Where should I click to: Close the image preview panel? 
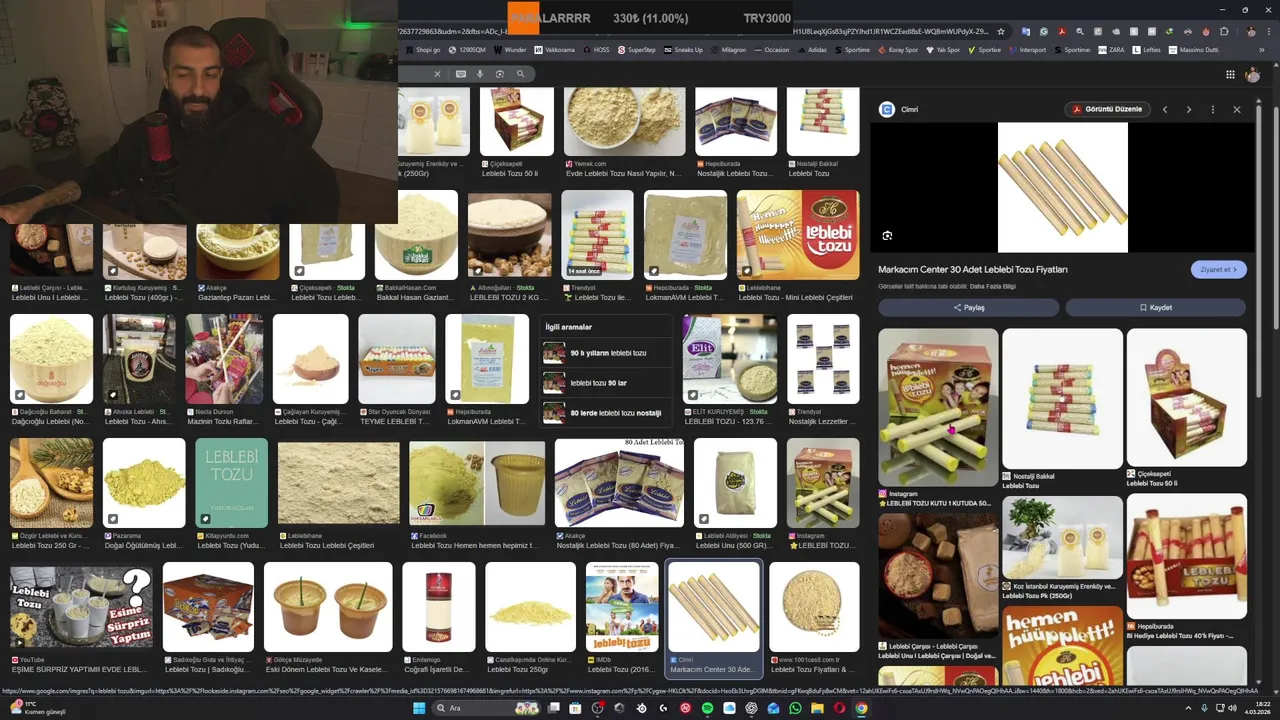point(1237,109)
